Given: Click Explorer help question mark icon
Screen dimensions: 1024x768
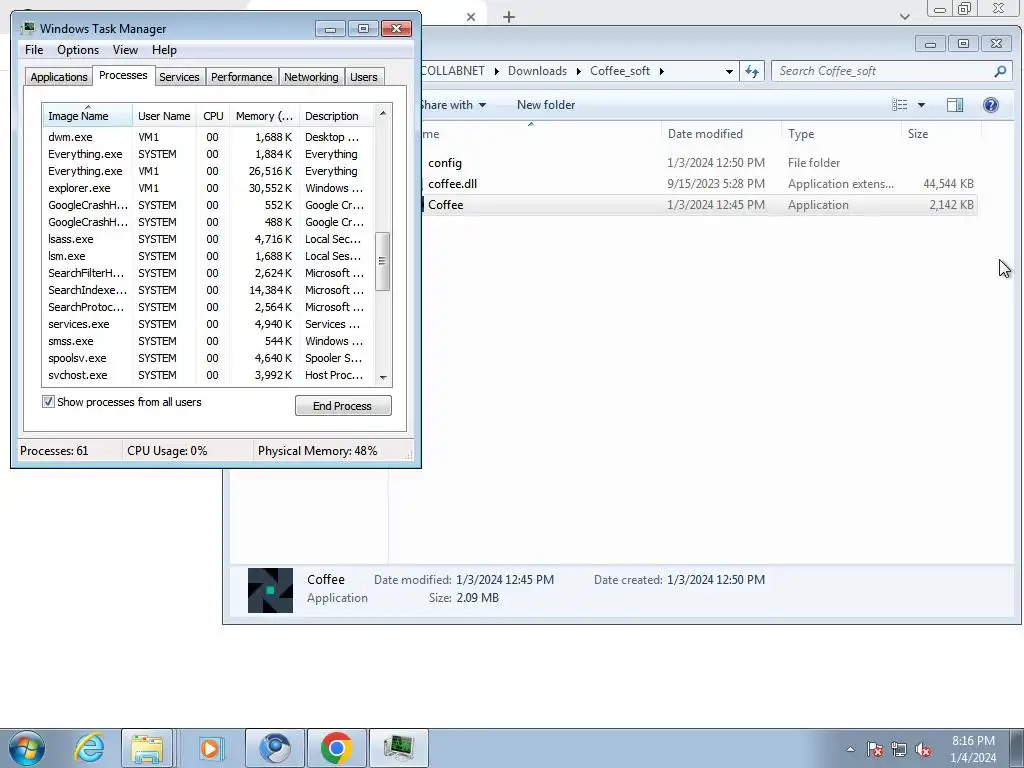Looking at the screenshot, I should click(991, 105).
